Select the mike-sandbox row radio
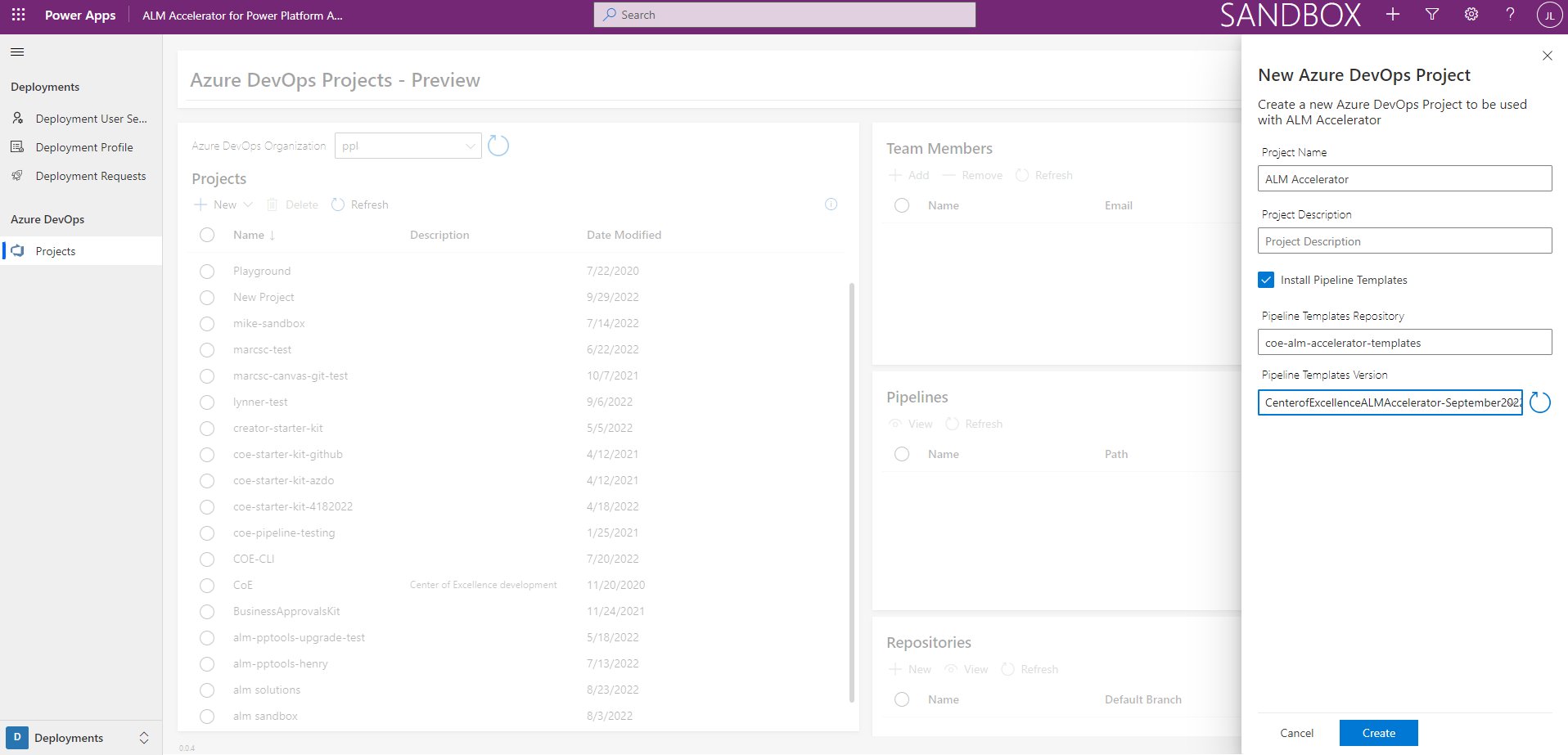 pos(207,323)
